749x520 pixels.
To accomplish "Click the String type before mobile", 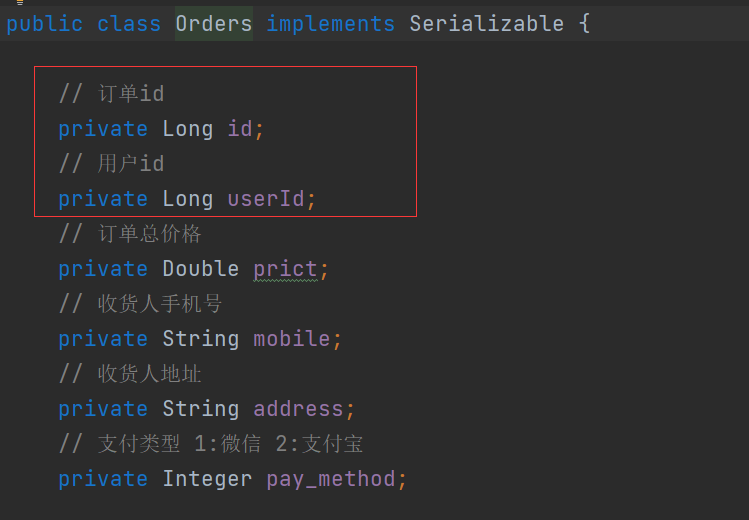I will point(201,339).
